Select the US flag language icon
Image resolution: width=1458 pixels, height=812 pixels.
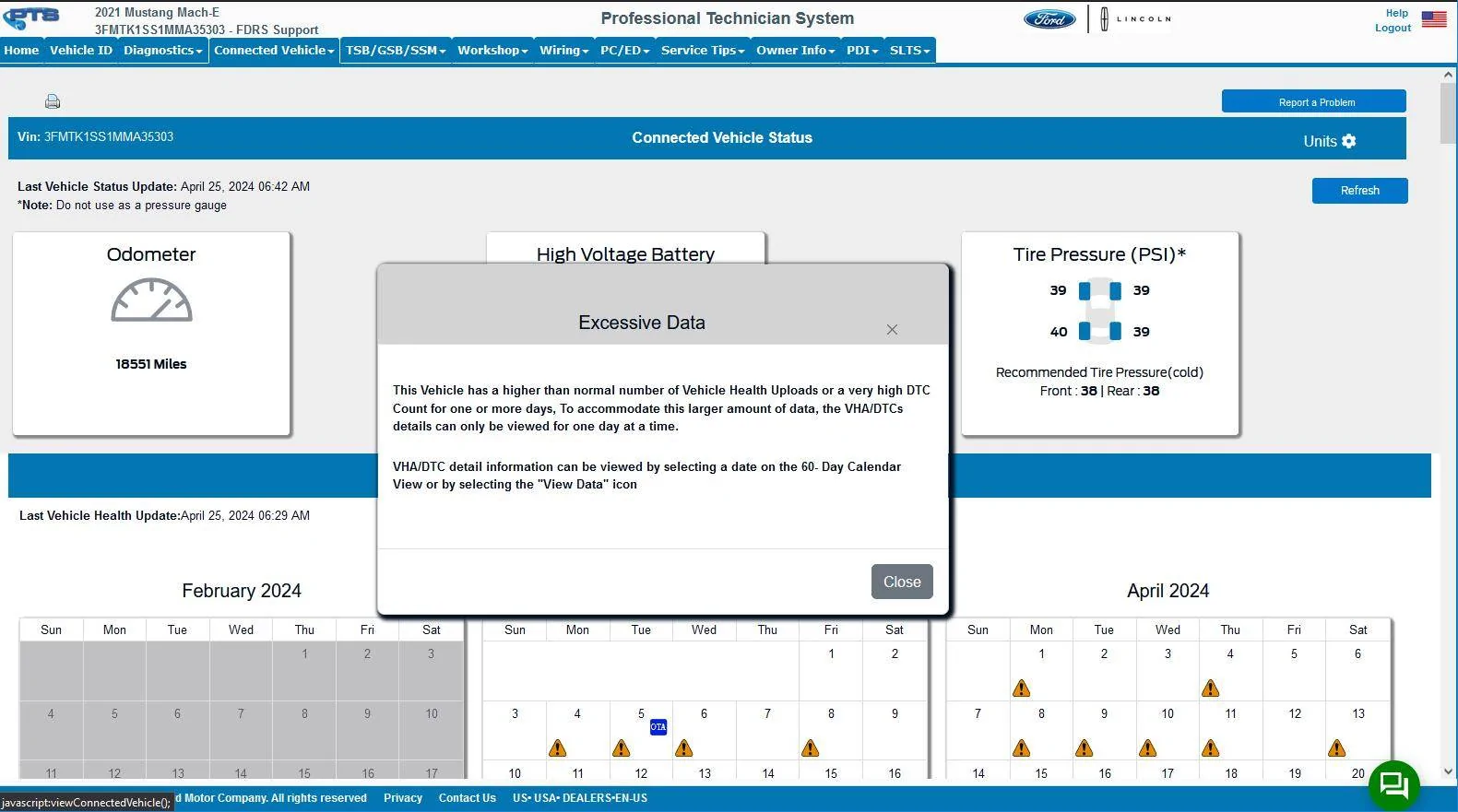(1434, 19)
